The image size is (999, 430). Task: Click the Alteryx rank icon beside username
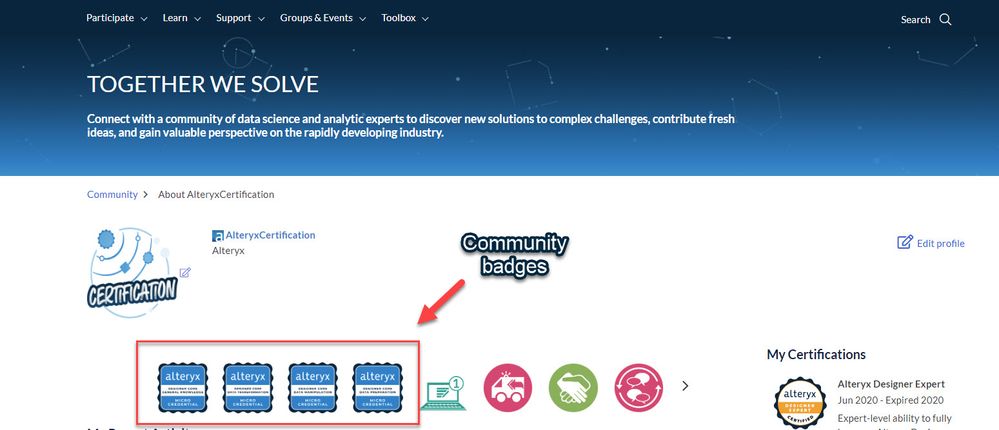point(218,236)
